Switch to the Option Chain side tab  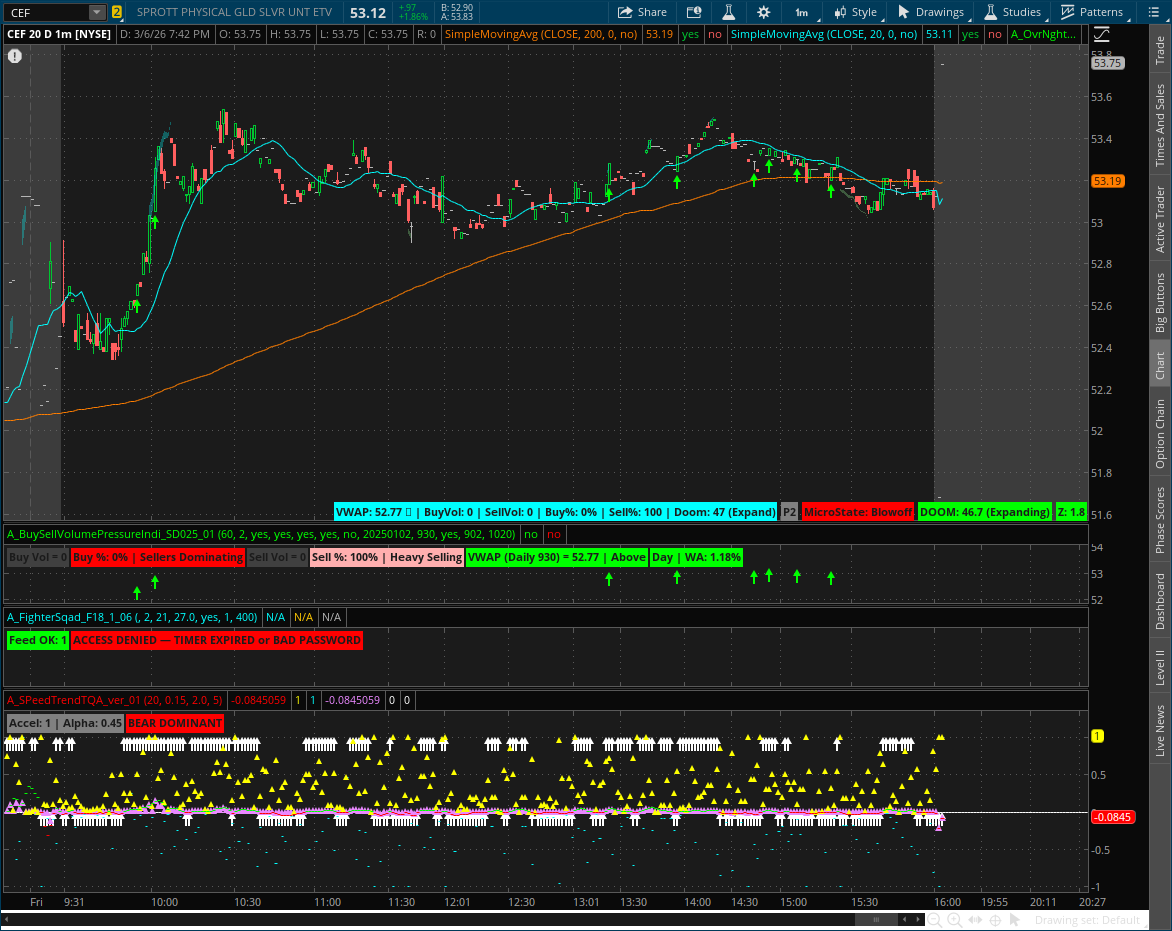pyautogui.click(x=1160, y=433)
